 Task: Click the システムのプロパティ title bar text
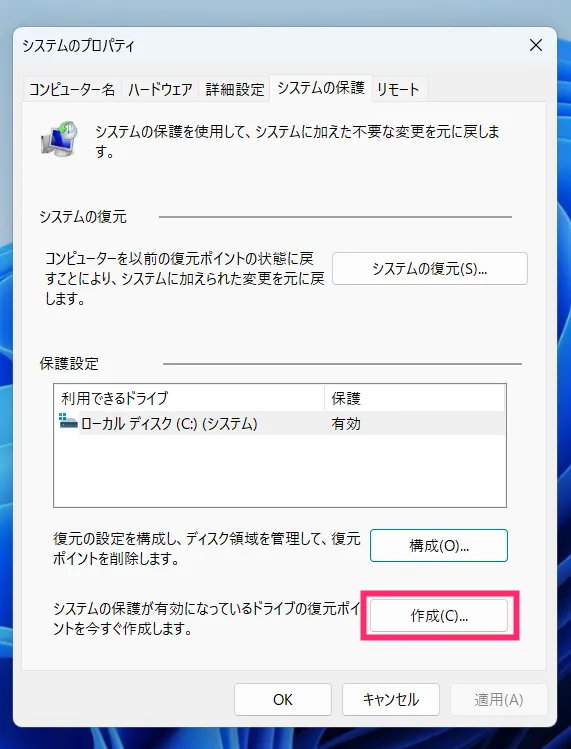click(x=78, y=46)
